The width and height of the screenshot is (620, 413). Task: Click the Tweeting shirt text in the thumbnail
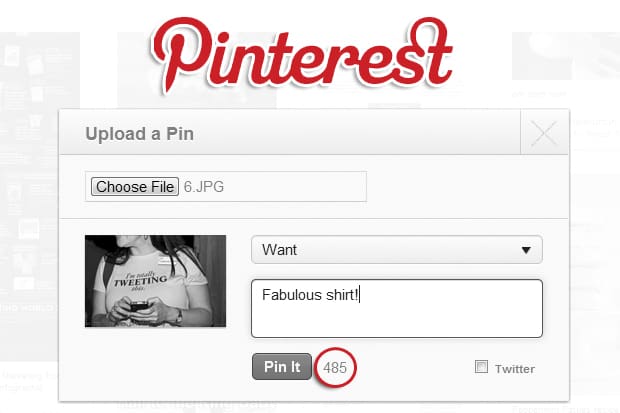140,278
